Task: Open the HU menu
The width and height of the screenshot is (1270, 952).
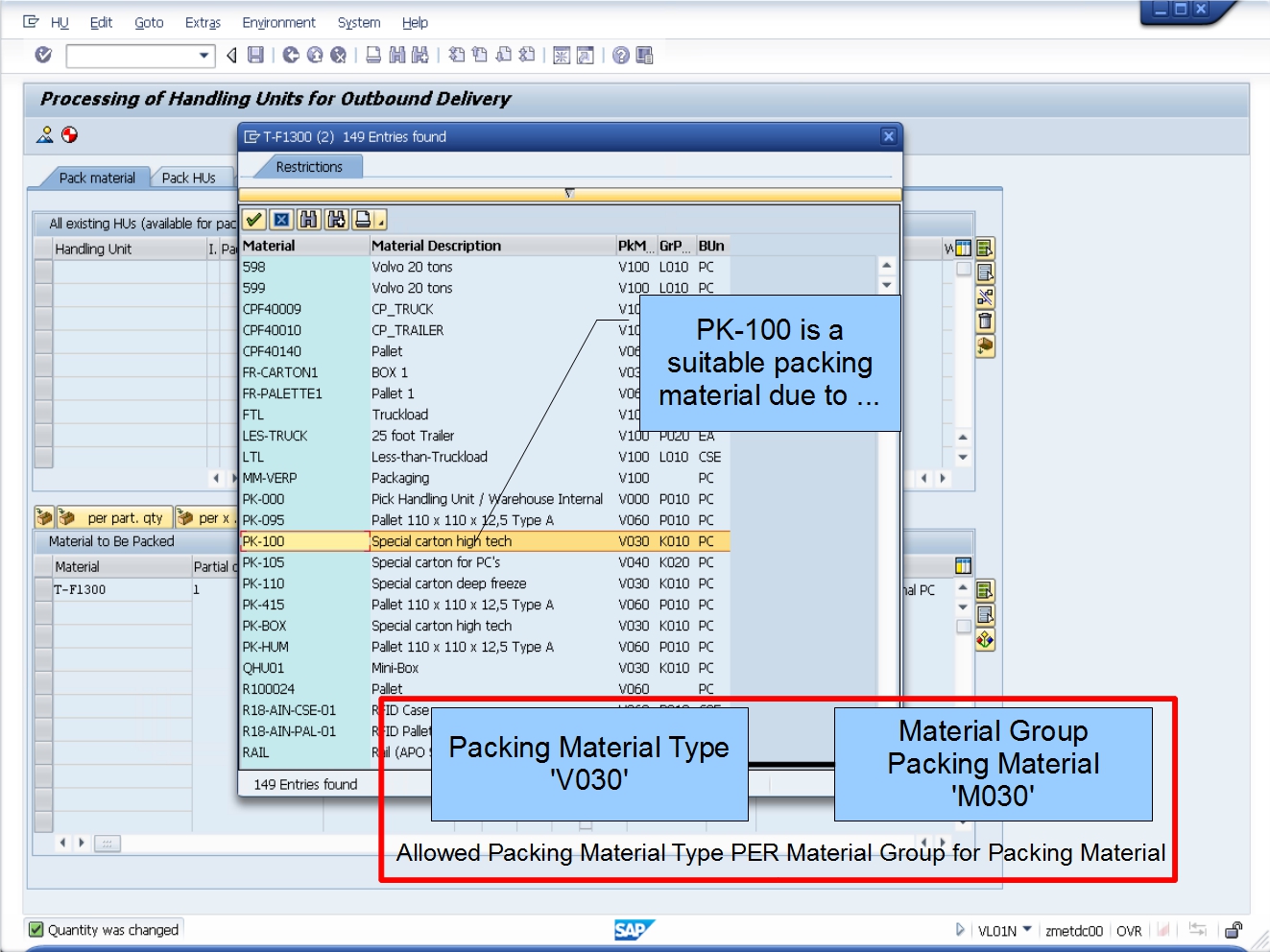Action: coord(60,23)
